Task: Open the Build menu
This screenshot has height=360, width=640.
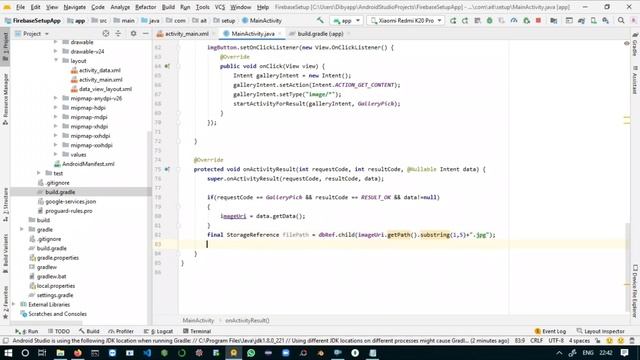Action: [x=168, y=7]
